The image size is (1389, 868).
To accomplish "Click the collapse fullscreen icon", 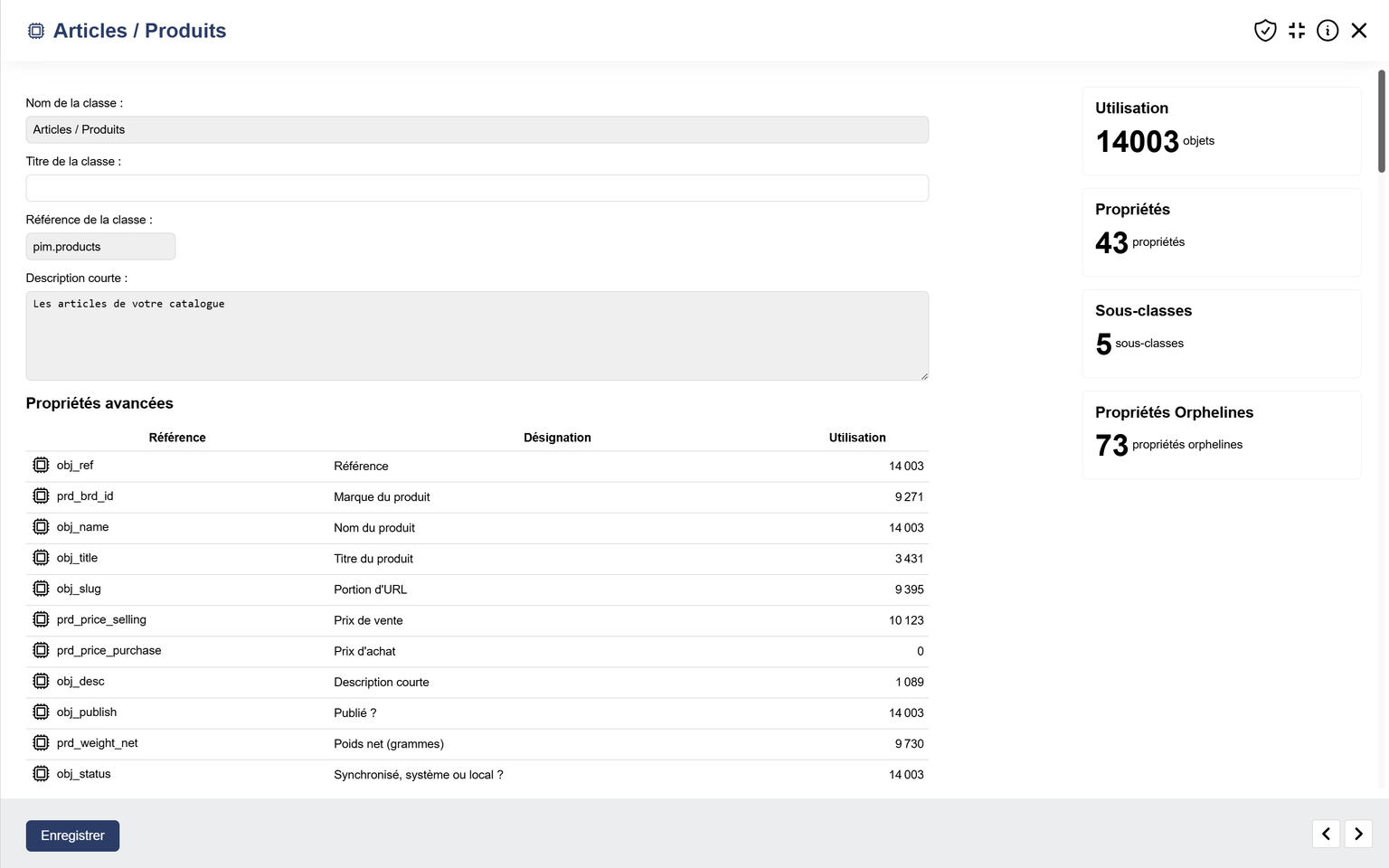I will 1297,31.
